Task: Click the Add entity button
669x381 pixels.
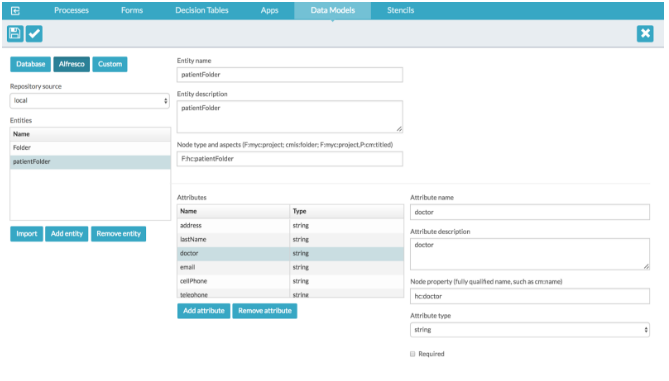Action: pos(67,234)
